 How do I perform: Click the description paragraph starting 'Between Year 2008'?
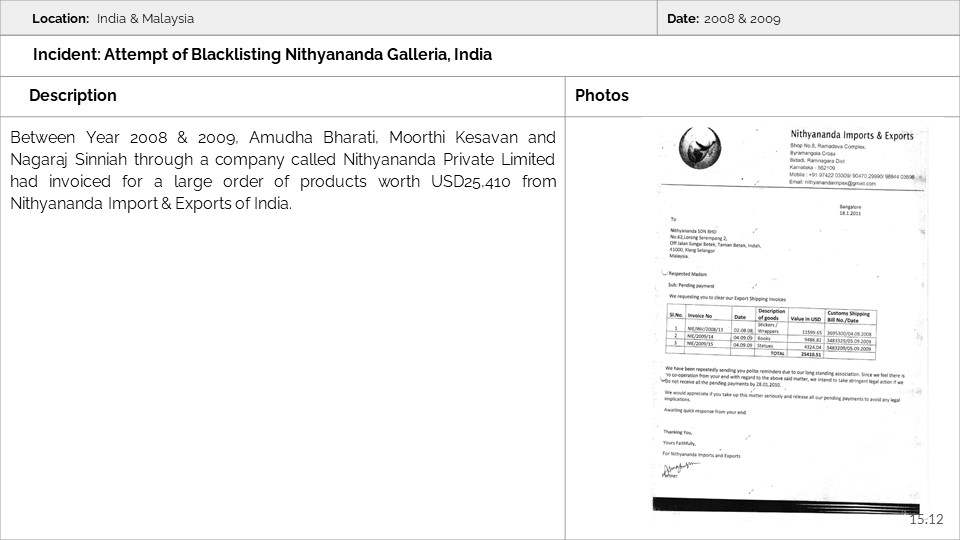coord(283,170)
